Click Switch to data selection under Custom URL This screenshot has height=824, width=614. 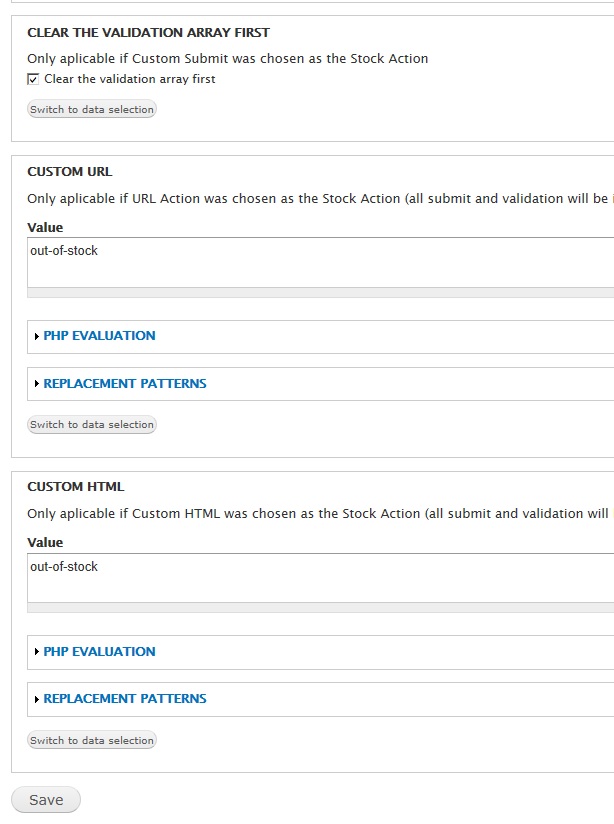(x=91, y=425)
